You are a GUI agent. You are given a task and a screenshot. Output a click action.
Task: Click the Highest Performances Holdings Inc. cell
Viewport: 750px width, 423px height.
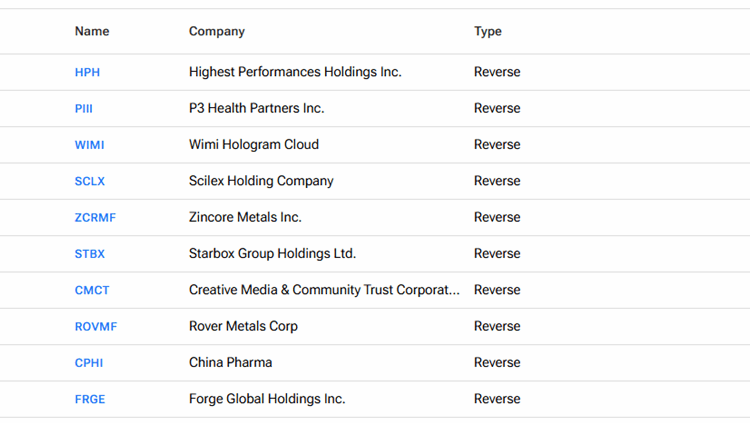click(x=295, y=72)
